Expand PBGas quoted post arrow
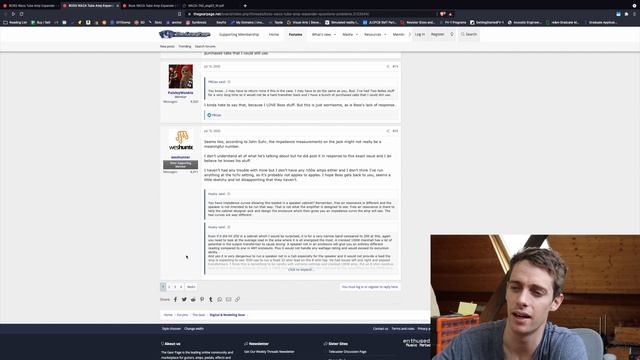Viewport: 640px width, 360px height. click(x=229, y=82)
